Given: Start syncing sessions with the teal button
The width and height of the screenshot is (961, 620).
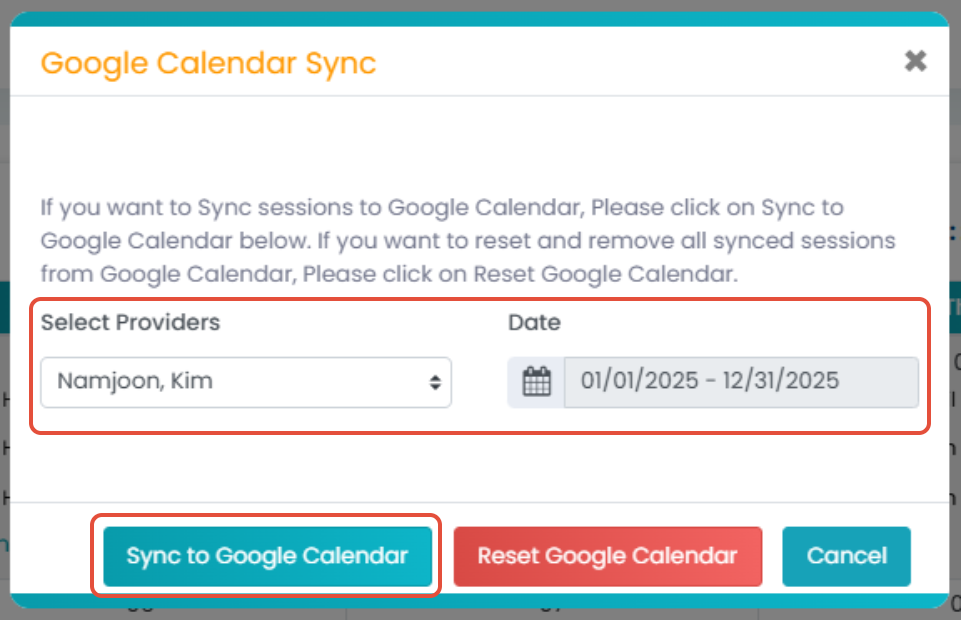Looking at the screenshot, I should [x=267, y=556].
